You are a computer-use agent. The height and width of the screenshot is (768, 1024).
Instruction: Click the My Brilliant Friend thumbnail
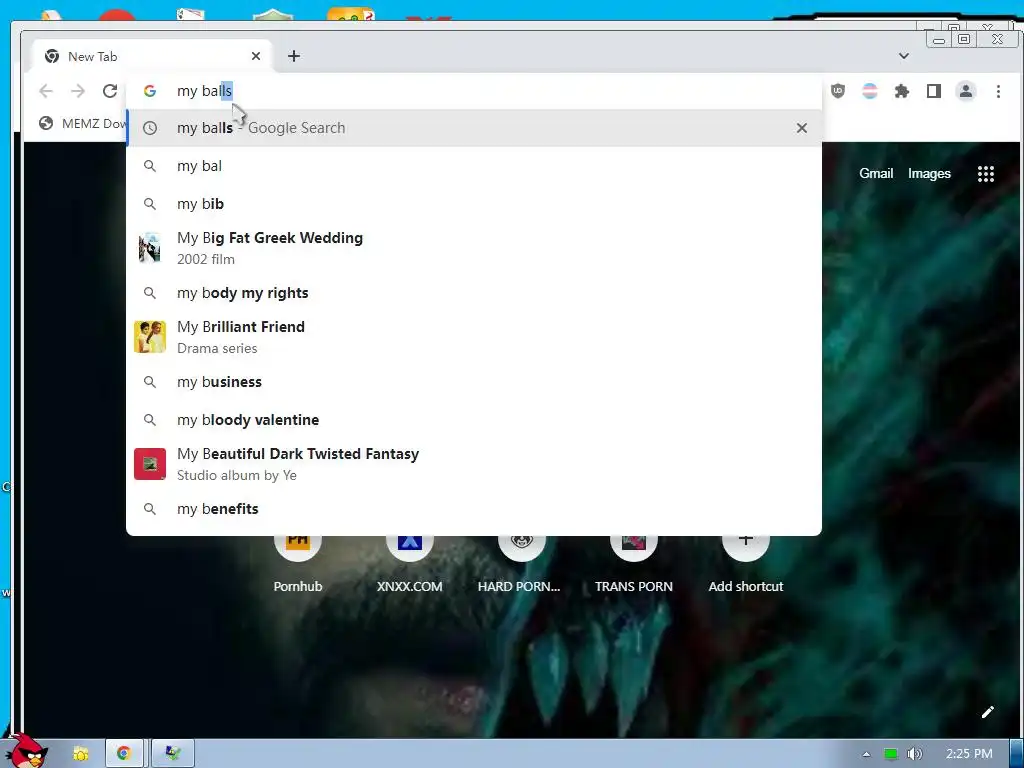(150, 337)
